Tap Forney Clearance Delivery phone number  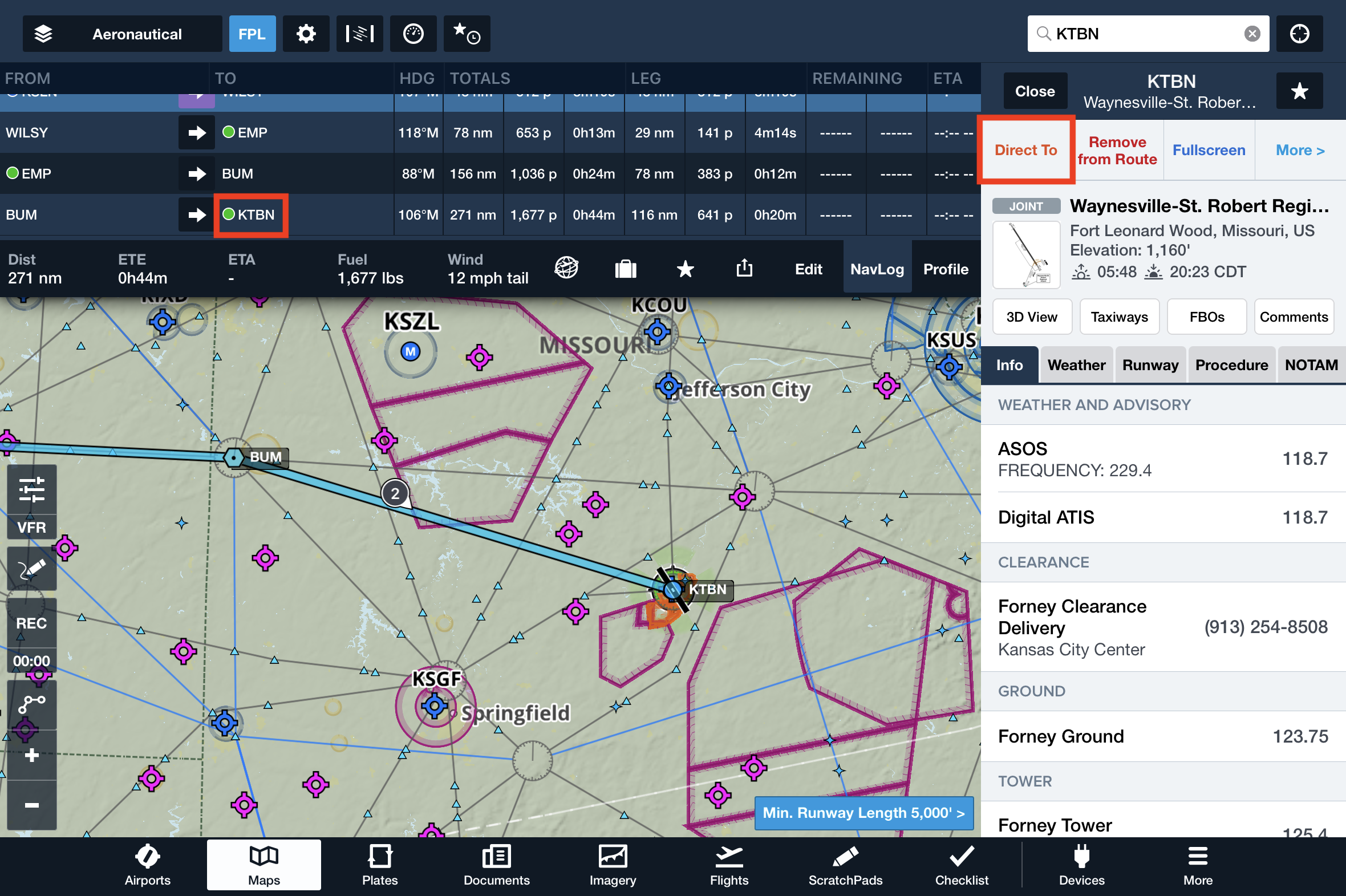1266,627
